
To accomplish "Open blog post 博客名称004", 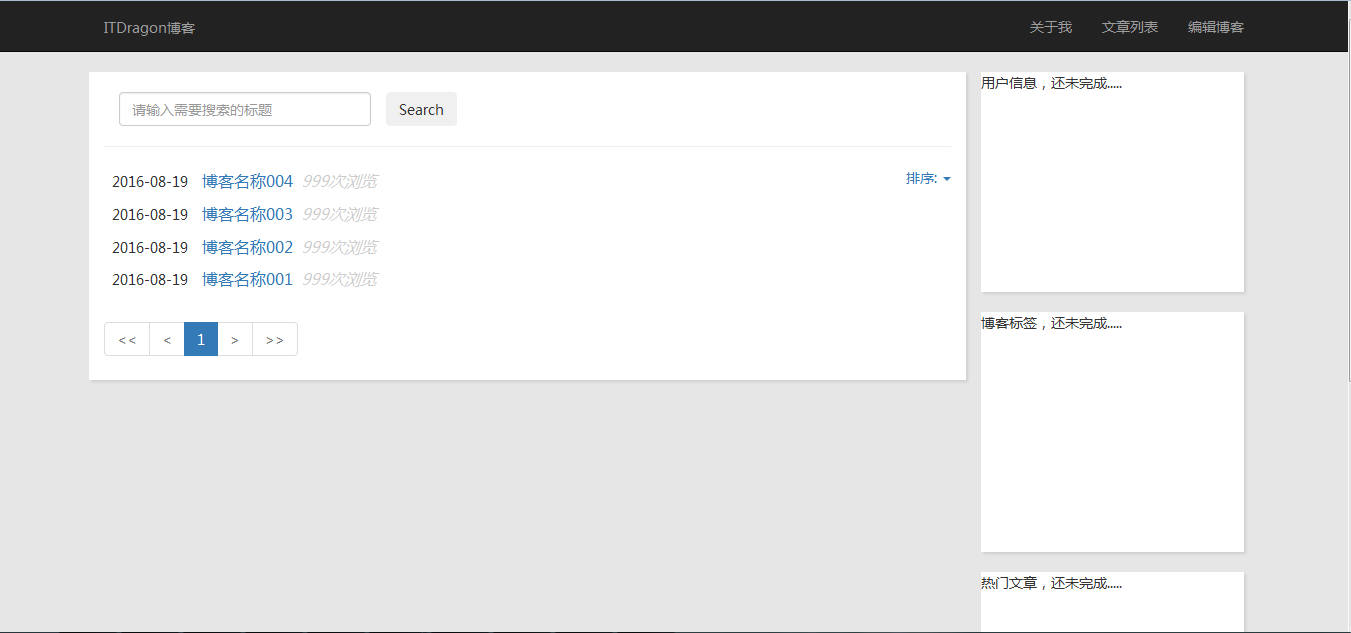I will point(247,182).
